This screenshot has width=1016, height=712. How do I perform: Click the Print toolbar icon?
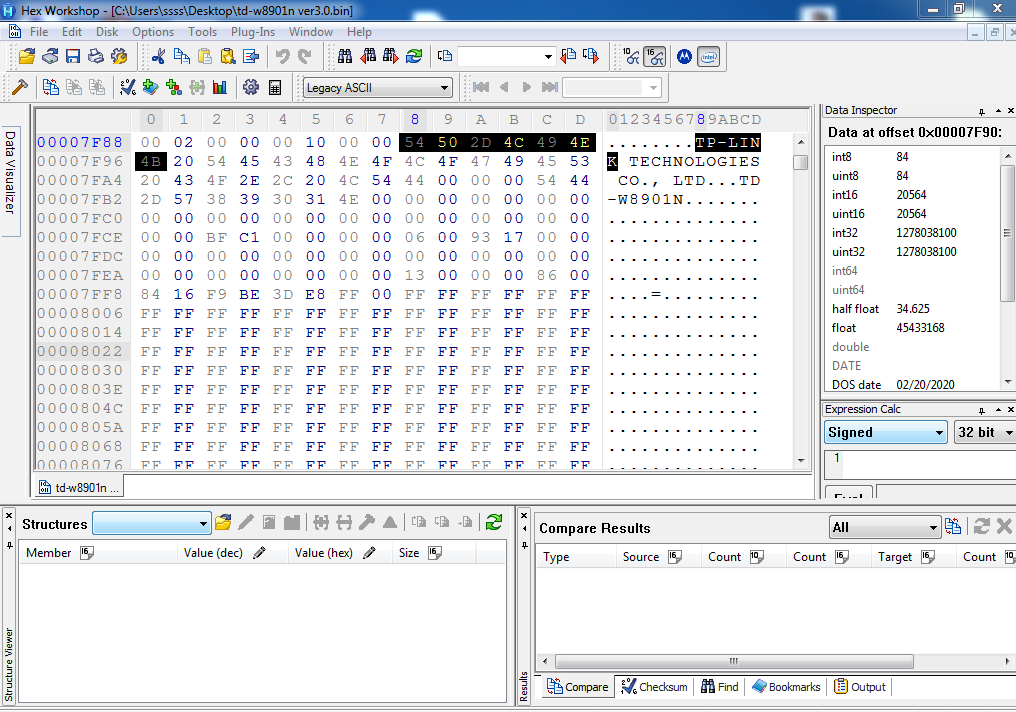96,56
